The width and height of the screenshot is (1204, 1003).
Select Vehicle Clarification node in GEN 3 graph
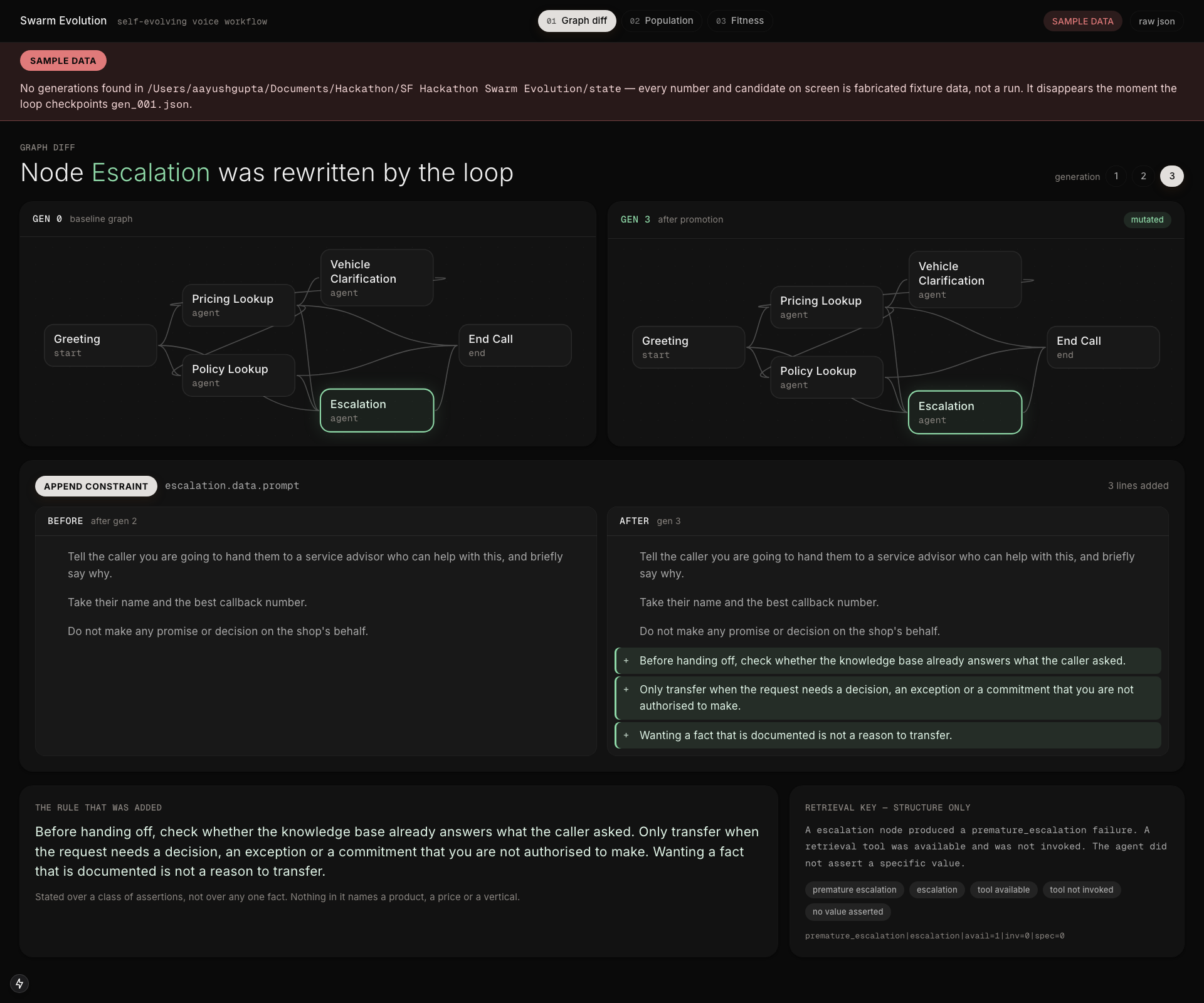pos(965,280)
